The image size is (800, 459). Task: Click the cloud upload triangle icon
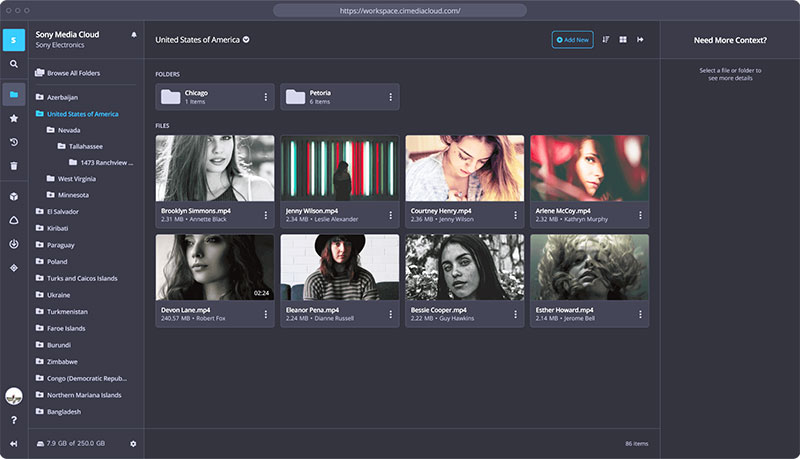pyautogui.click(x=14, y=220)
